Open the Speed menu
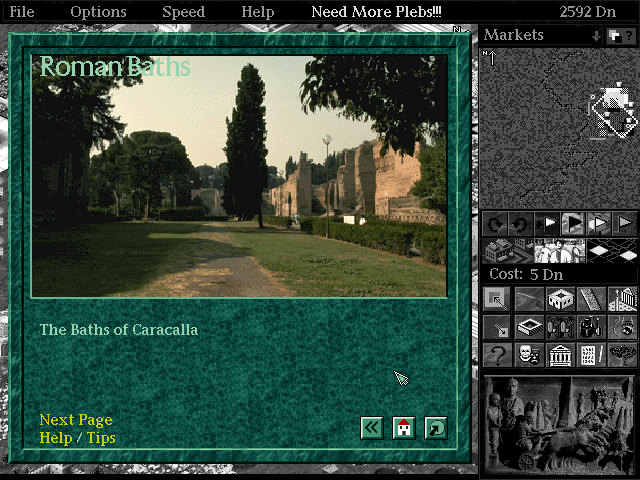The height and width of the screenshot is (480, 640). [x=184, y=11]
